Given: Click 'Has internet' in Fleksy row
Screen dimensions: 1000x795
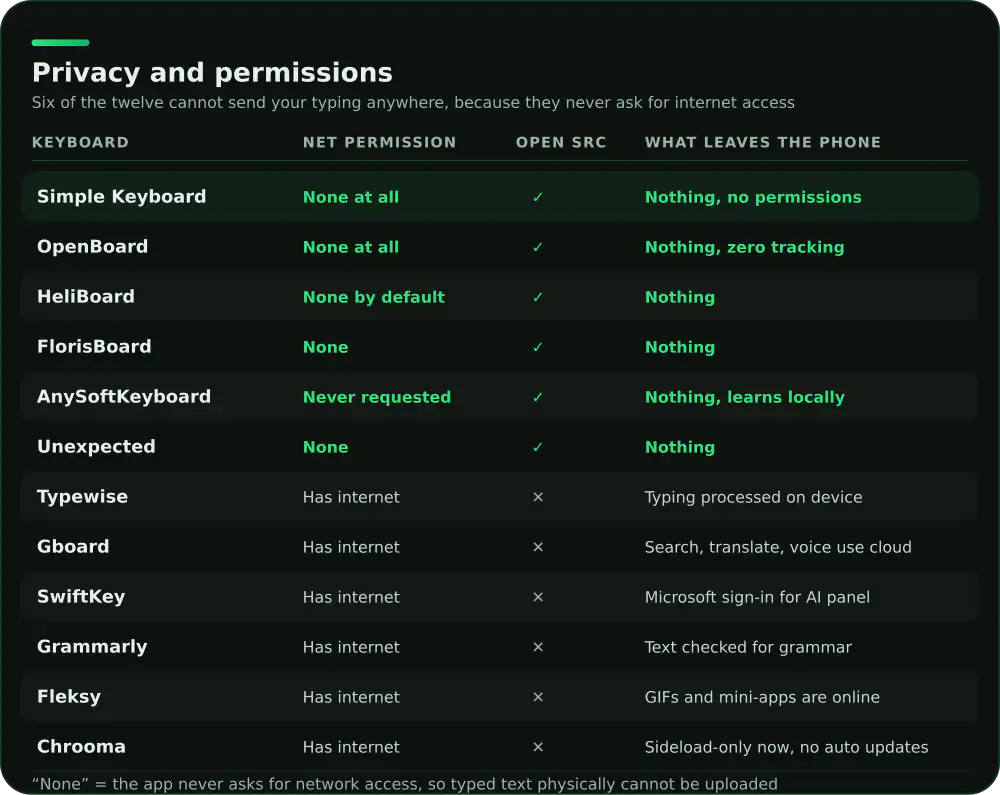Looking at the screenshot, I should pyautogui.click(x=351, y=697).
